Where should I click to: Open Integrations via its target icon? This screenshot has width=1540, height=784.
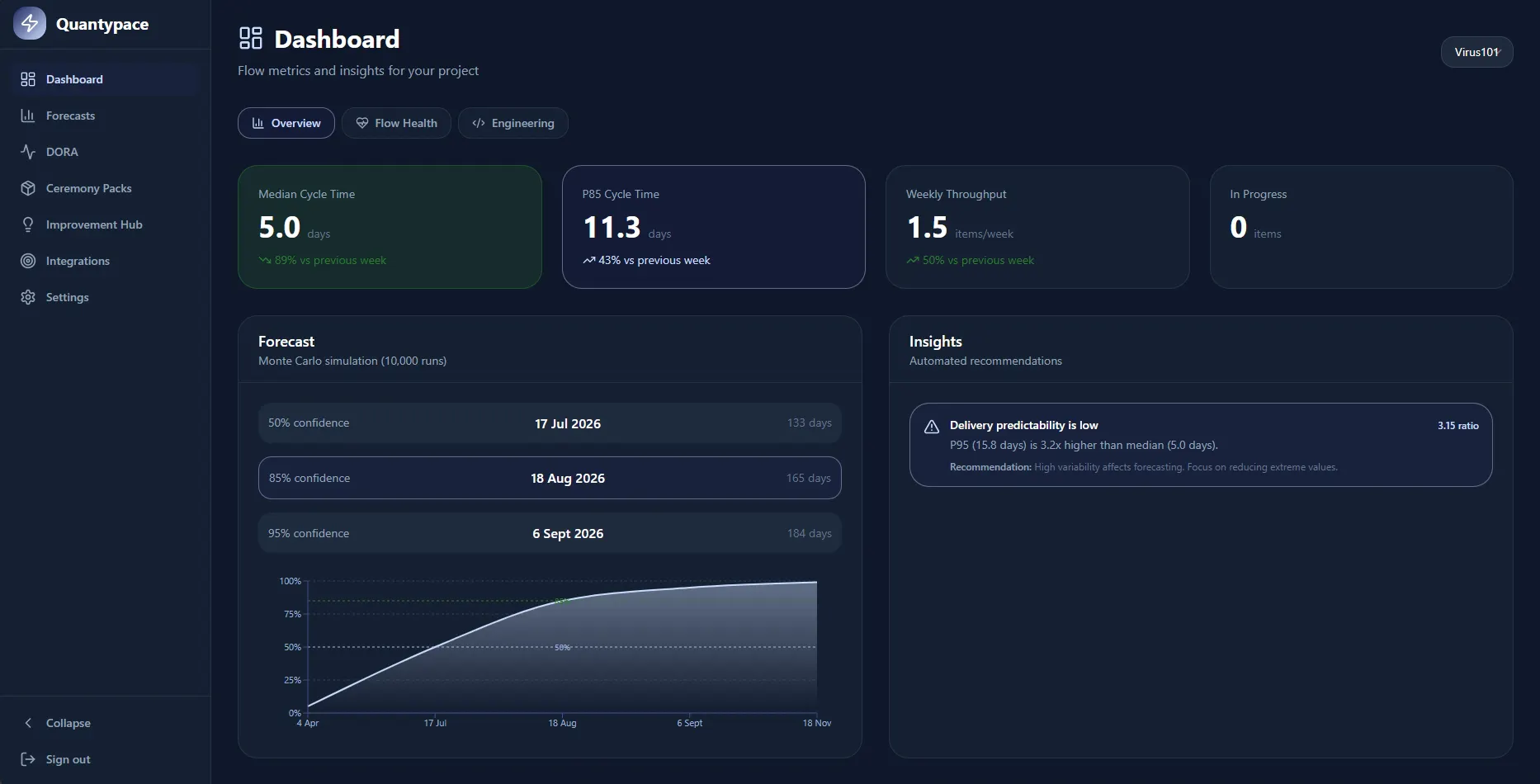pos(28,261)
